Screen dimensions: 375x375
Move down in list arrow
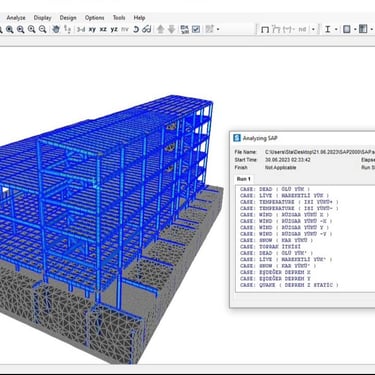(171, 29)
